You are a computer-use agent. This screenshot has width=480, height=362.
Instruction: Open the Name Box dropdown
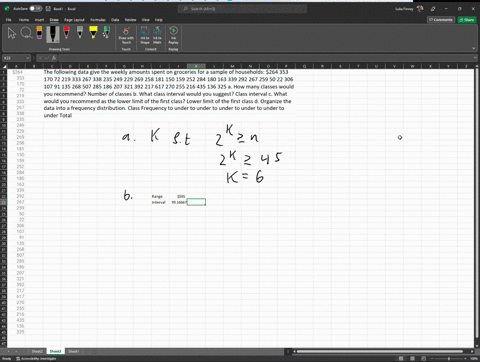[x=28, y=58]
